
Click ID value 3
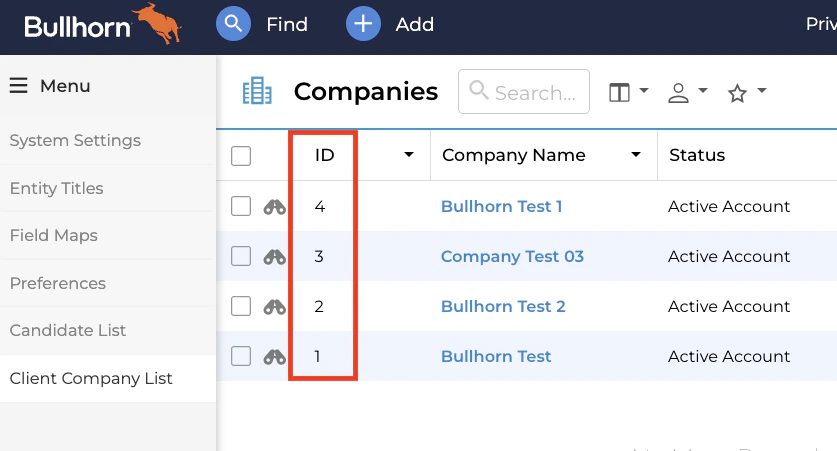[319, 257]
